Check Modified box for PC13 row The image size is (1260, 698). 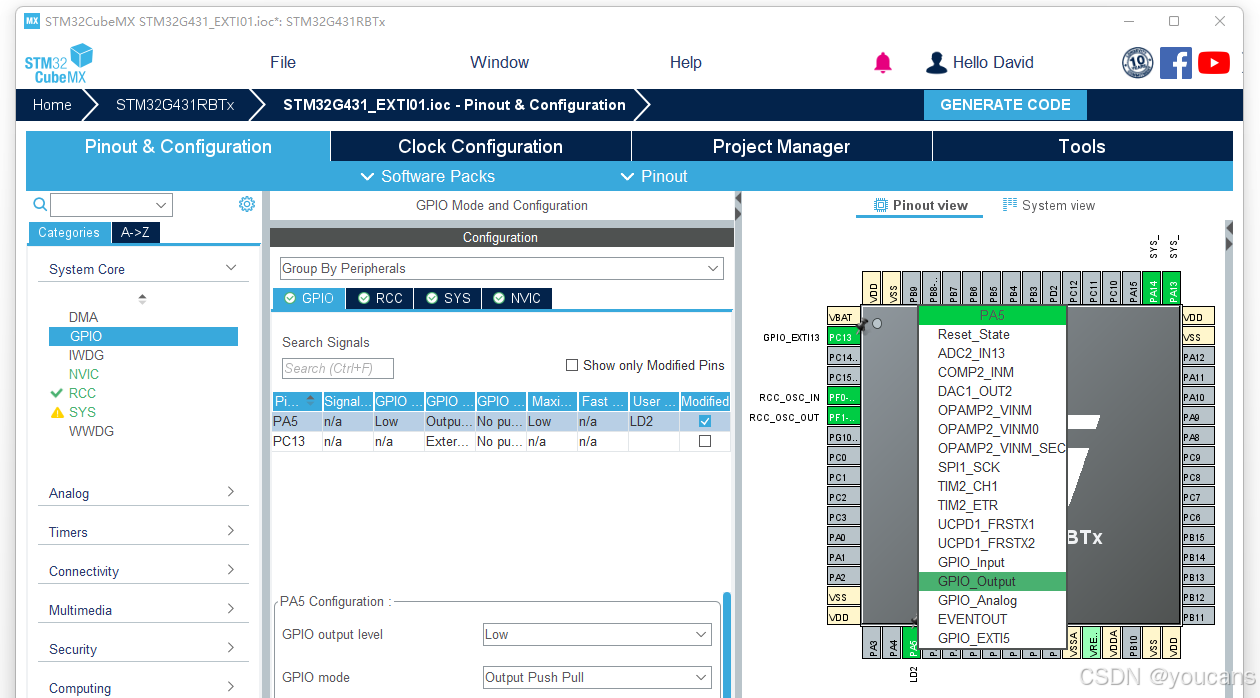pyautogui.click(x=705, y=441)
